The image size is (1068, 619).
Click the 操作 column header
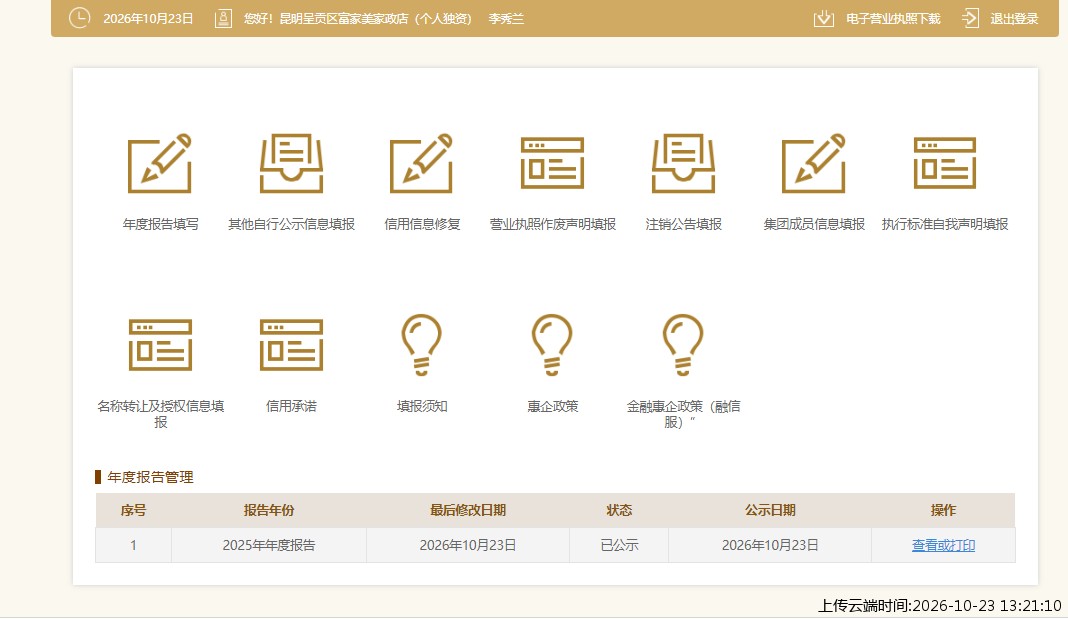click(x=943, y=510)
